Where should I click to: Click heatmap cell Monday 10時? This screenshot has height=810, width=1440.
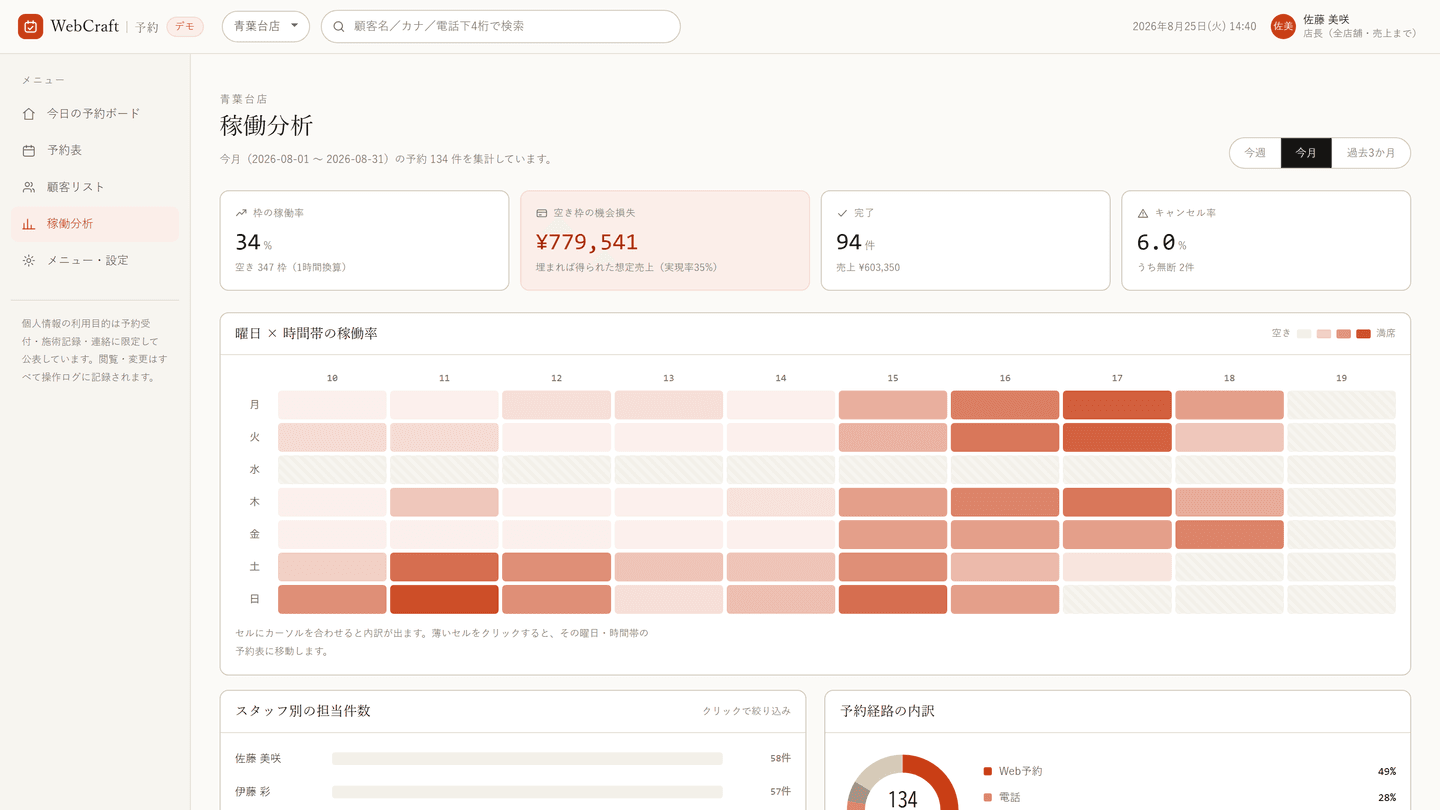tap(332, 405)
